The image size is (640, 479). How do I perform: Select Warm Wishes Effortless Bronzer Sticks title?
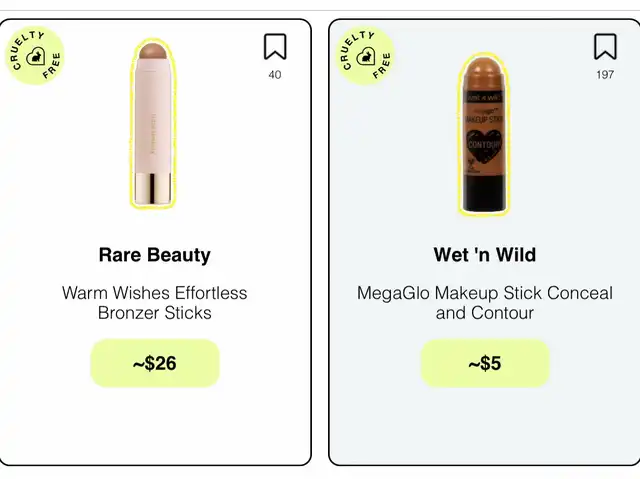155,303
